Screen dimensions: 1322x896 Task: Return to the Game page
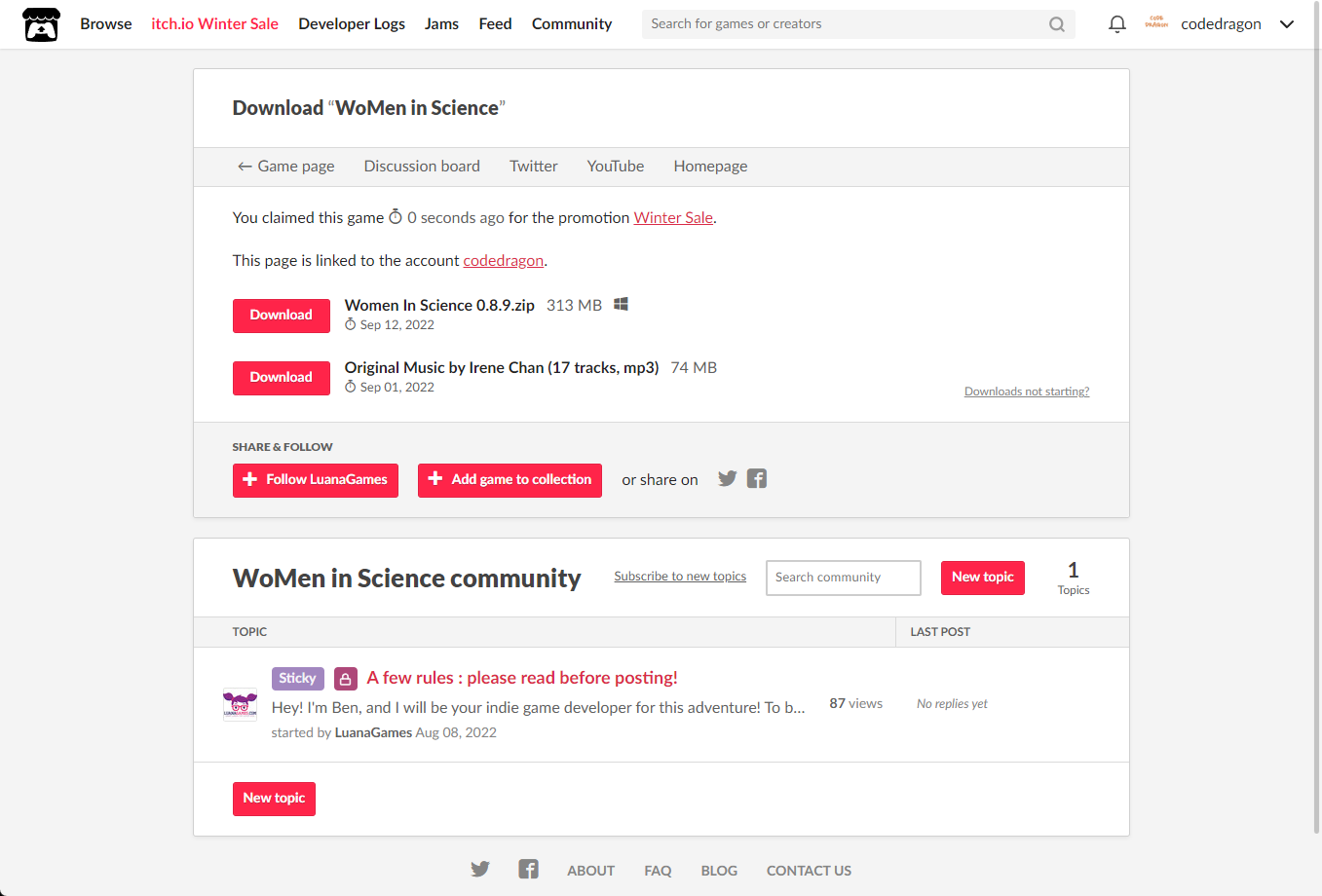(x=285, y=167)
